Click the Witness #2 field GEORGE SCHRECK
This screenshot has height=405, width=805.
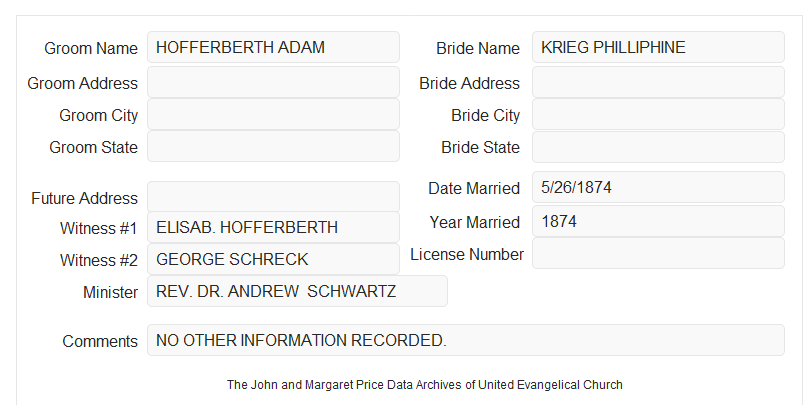[x=273, y=259]
